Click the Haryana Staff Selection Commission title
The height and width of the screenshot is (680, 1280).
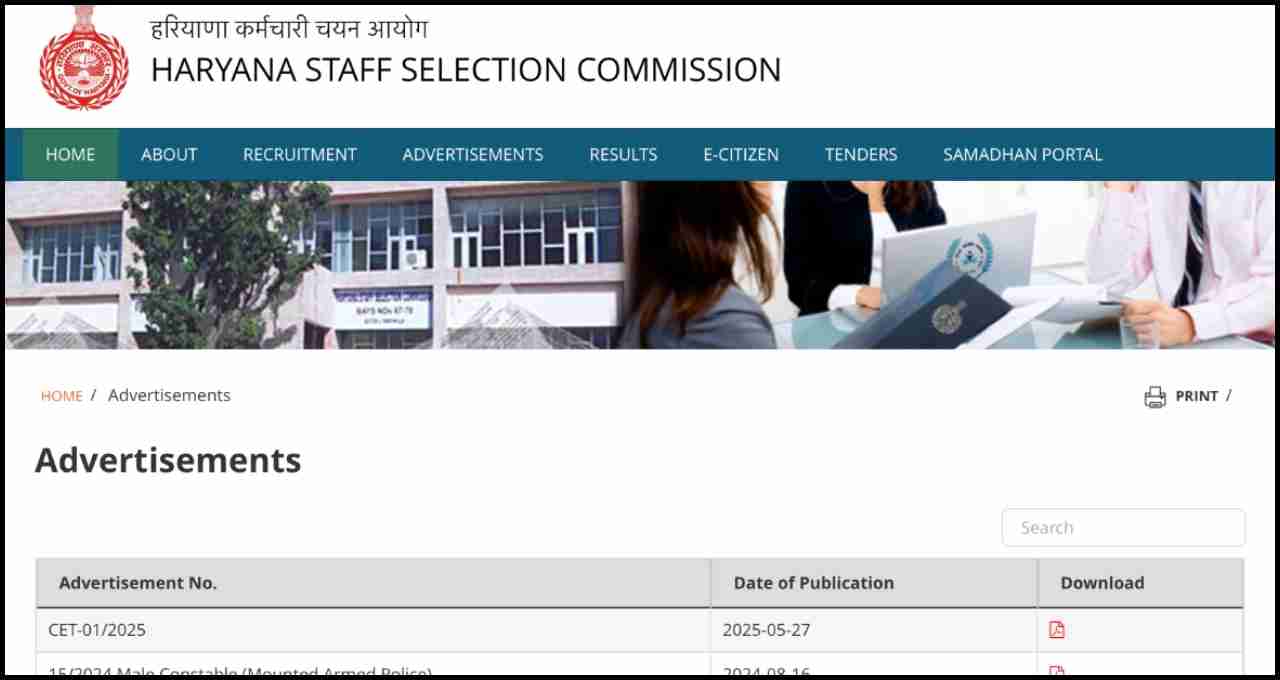pyautogui.click(x=466, y=69)
